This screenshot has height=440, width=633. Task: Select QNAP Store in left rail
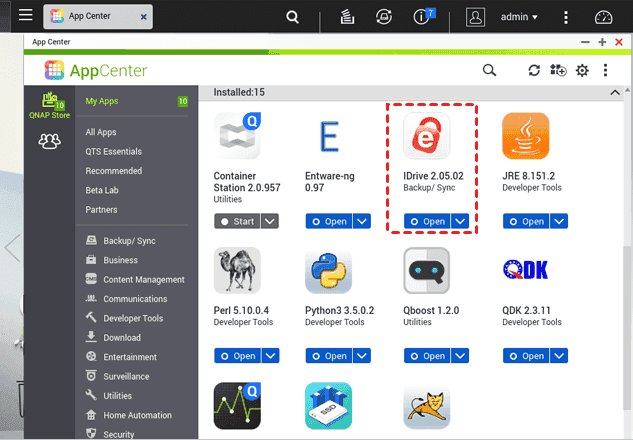point(49,105)
